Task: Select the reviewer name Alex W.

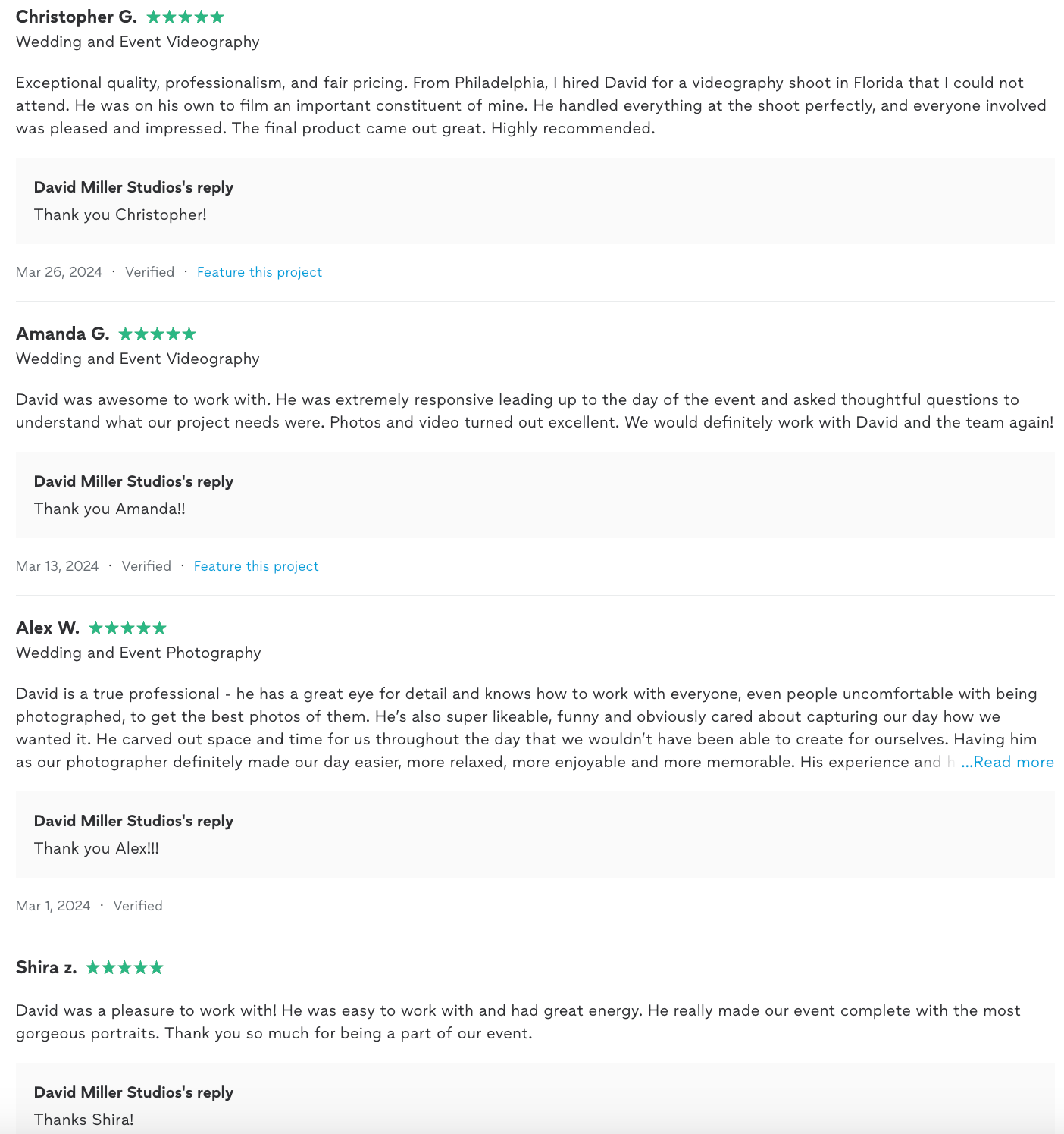Action: 48,628
